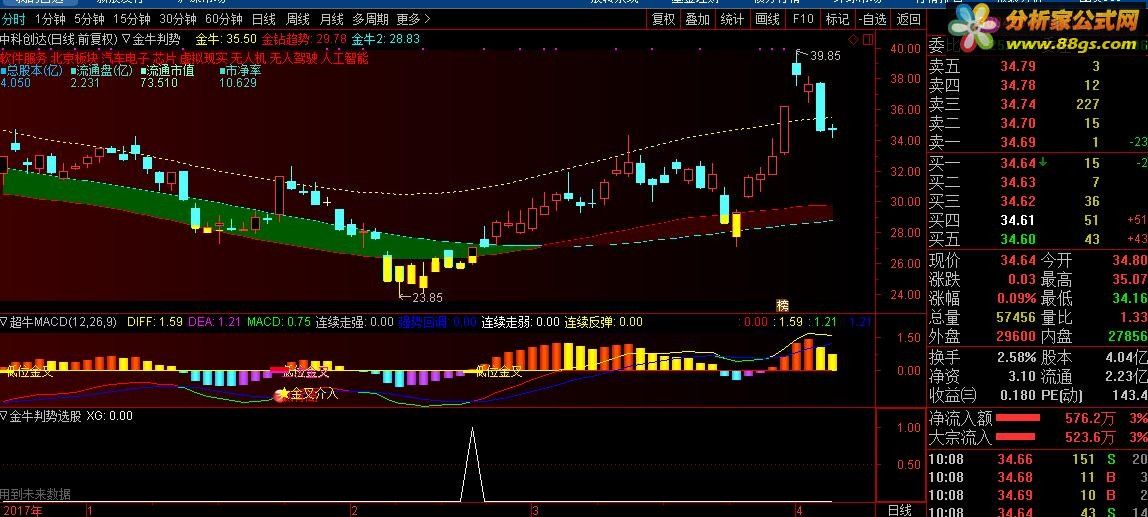Switch to the 5分钟 period tab
Viewport: 1148px width, 517px height.
(x=89, y=19)
